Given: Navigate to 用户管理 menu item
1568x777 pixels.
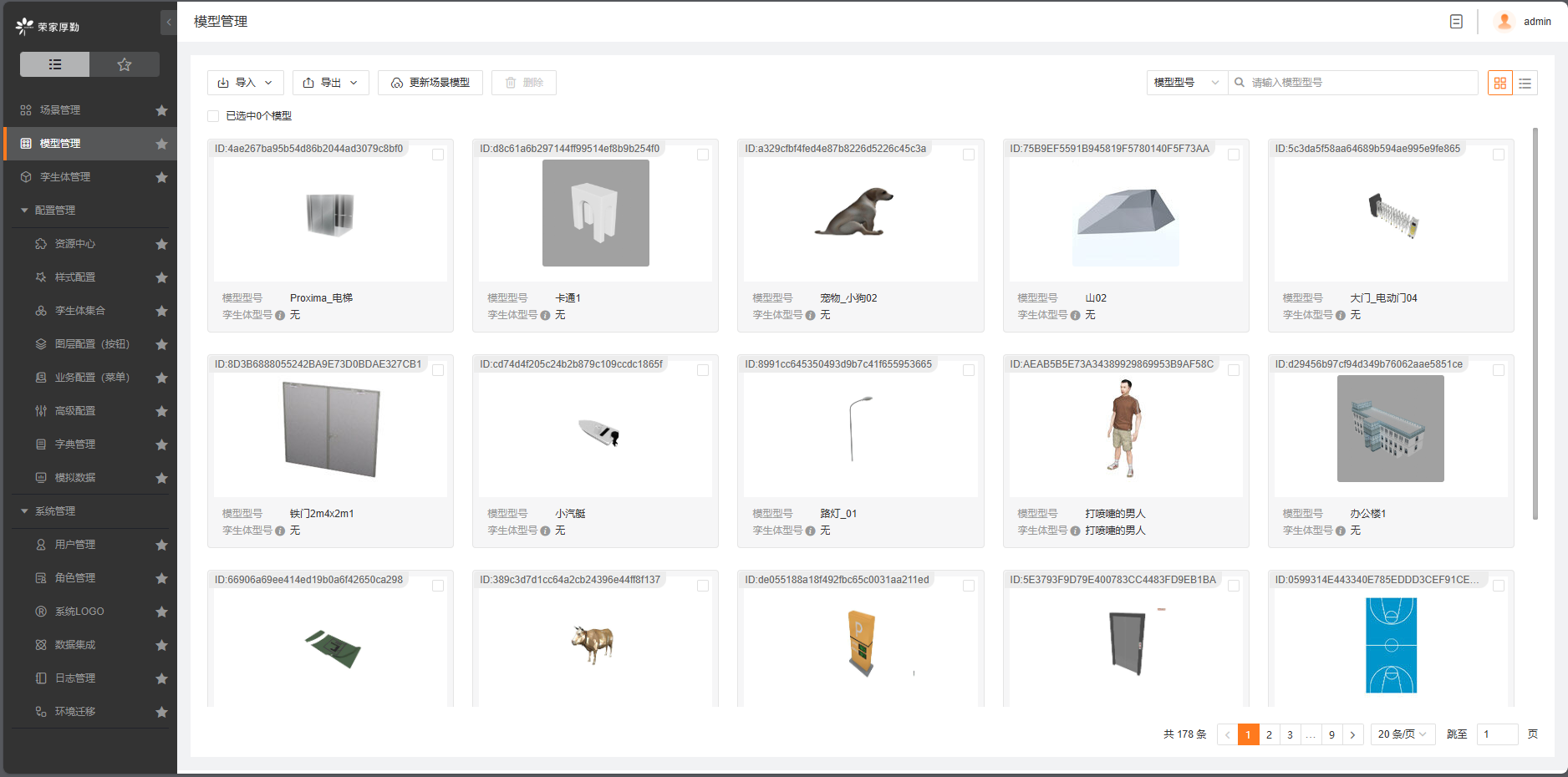Looking at the screenshot, I should (75, 545).
